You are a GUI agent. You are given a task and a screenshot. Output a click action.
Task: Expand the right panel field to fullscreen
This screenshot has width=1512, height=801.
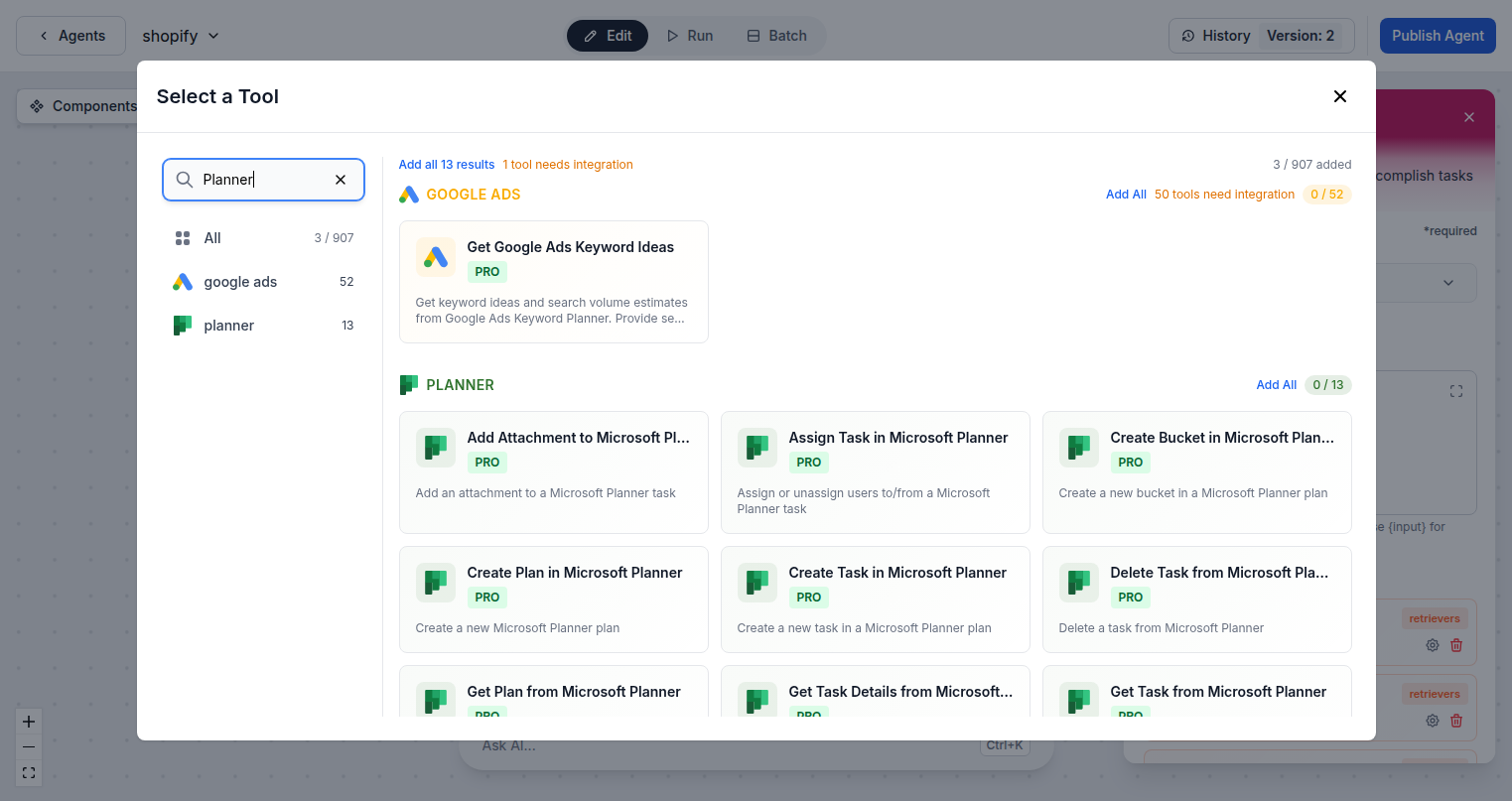click(1455, 391)
